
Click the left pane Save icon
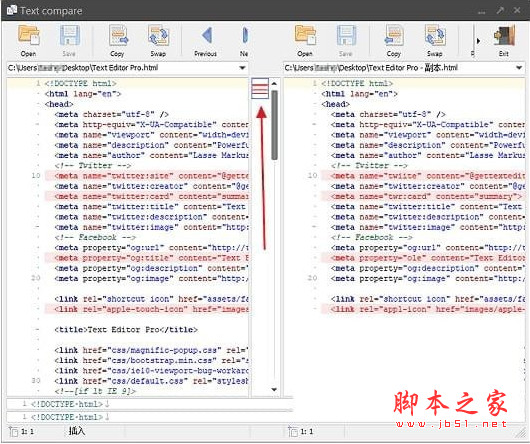(x=69, y=35)
